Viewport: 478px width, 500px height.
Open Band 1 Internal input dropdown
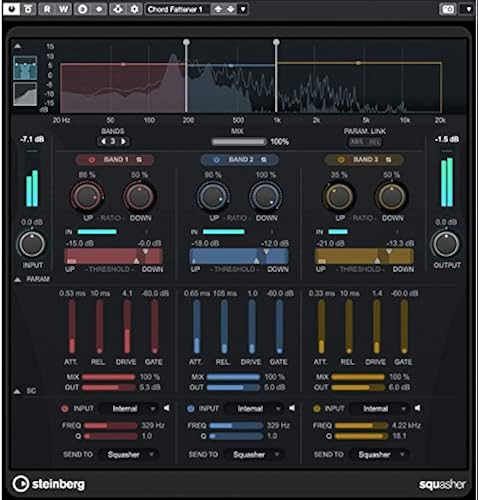[129, 409]
